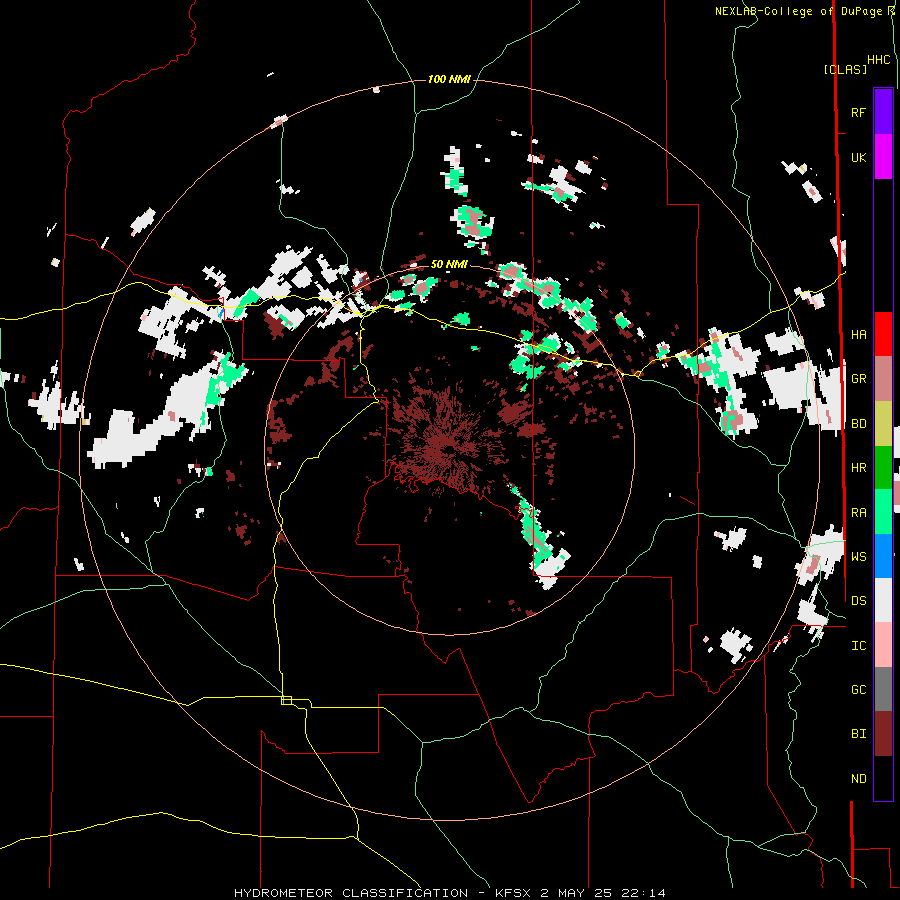Click the 'KFSX' radar site identifier
The image size is (900, 900).
[x=513, y=893]
